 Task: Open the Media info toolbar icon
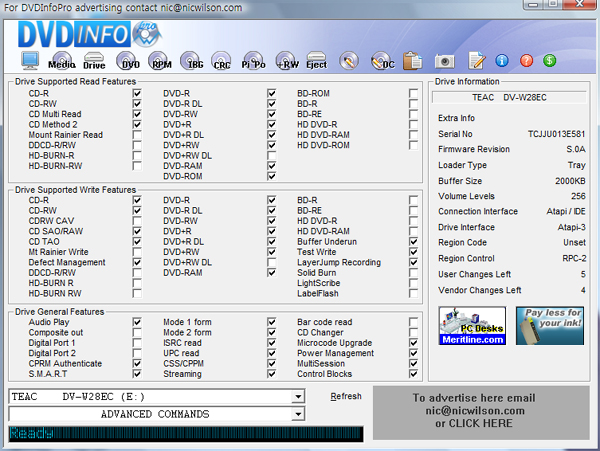click(x=62, y=61)
